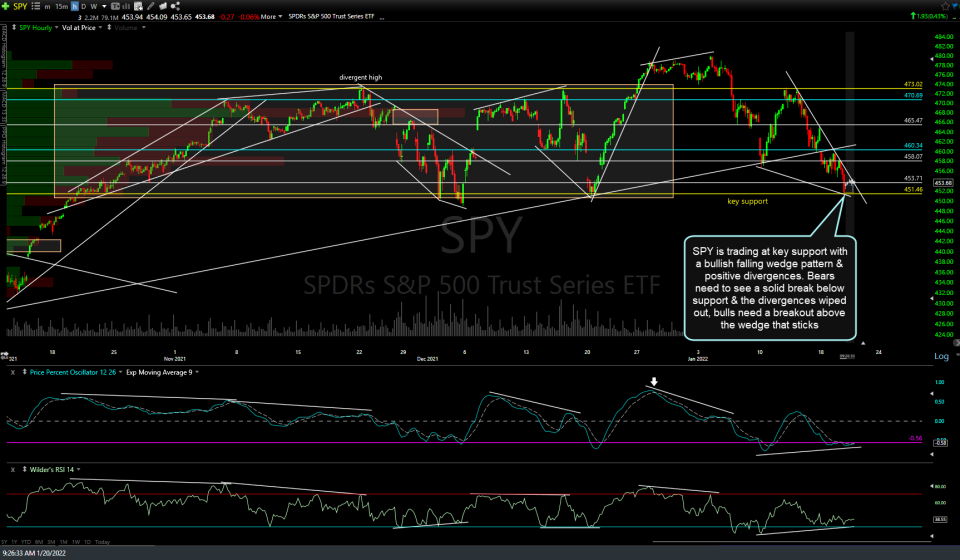Select the 15m timeframe
The width and height of the screenshot is (960, 560).
[x=61, y=7]
